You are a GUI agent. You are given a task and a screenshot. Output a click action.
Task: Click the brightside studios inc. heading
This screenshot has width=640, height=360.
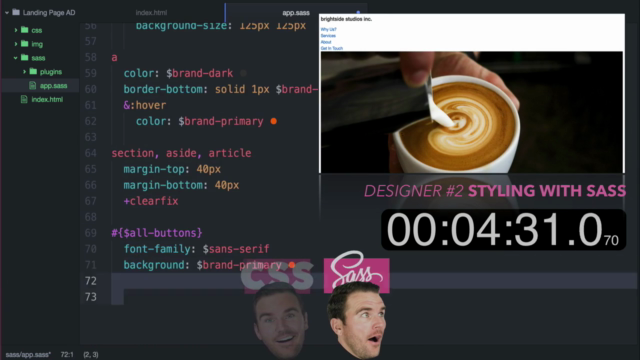click(346, 19)
